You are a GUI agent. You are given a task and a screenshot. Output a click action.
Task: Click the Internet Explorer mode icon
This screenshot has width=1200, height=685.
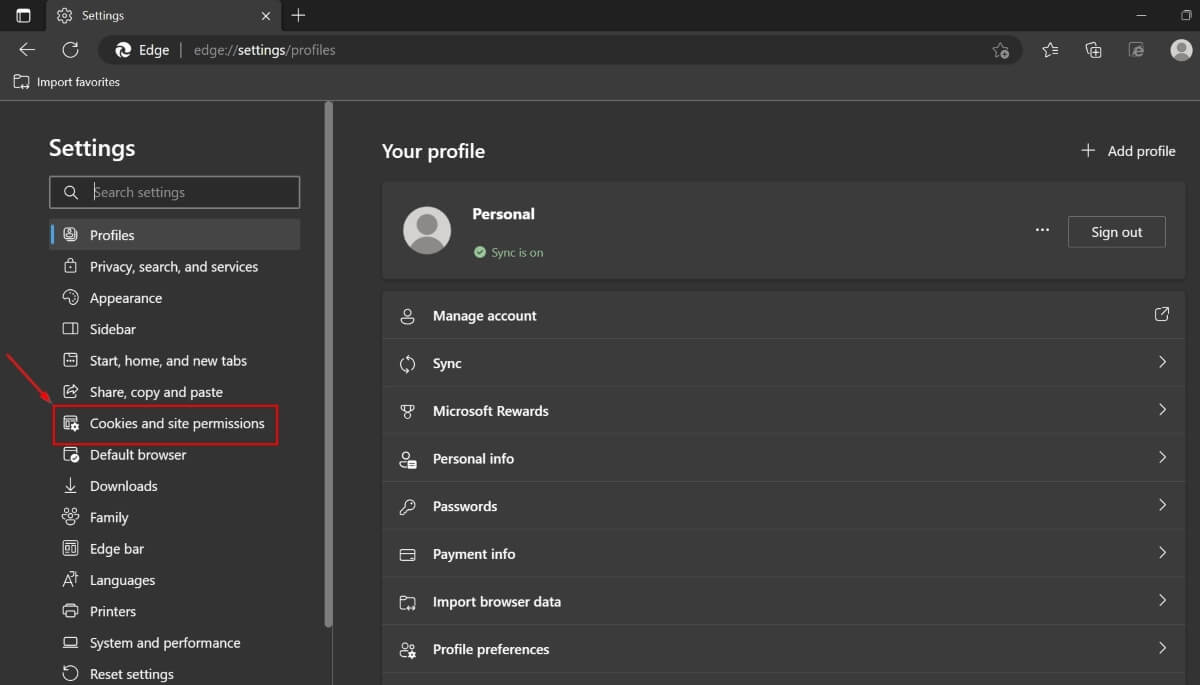pos(1136,49)
